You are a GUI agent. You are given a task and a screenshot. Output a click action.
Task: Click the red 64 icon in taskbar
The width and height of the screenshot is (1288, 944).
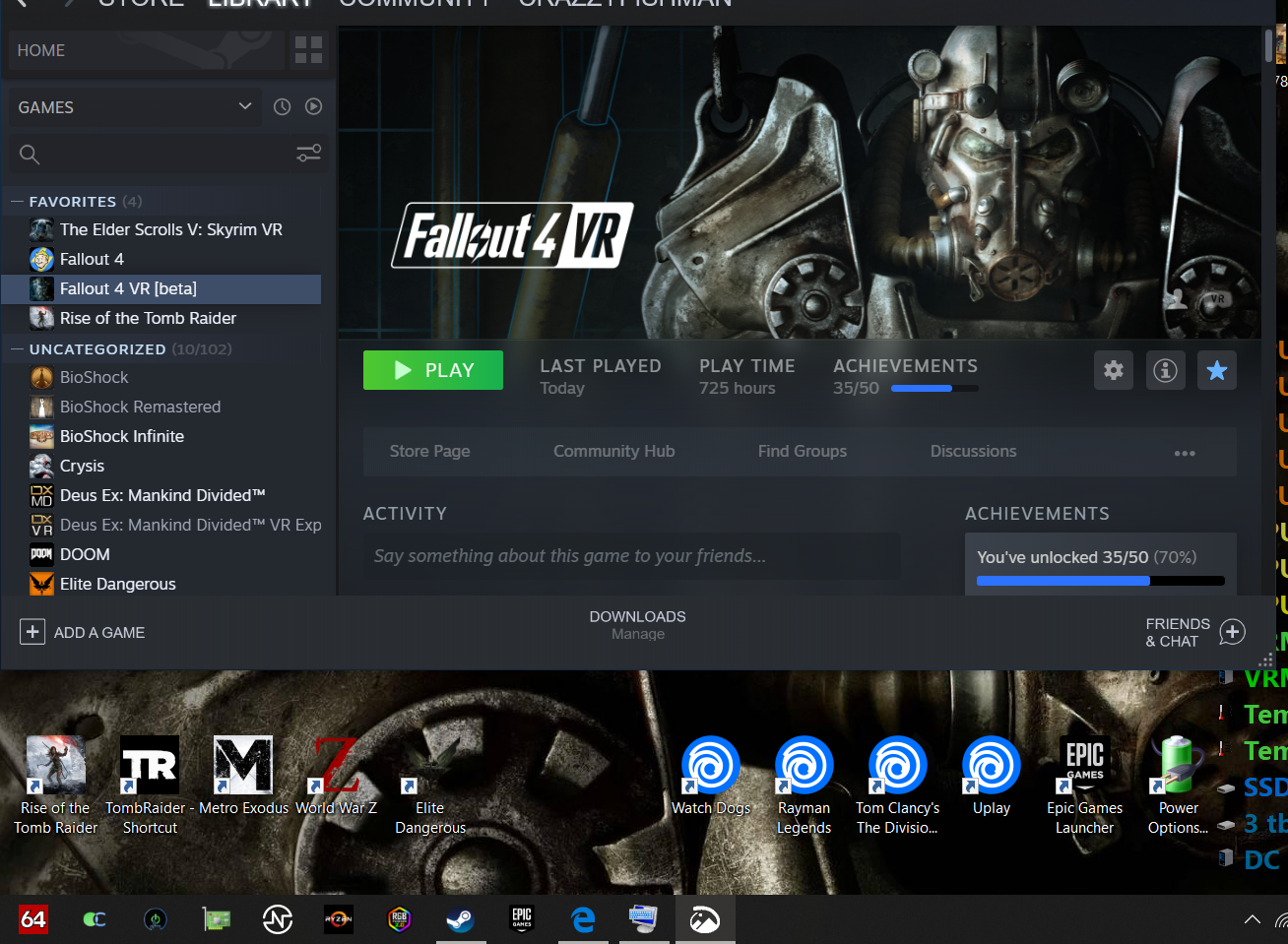click(x=33, y=919)
